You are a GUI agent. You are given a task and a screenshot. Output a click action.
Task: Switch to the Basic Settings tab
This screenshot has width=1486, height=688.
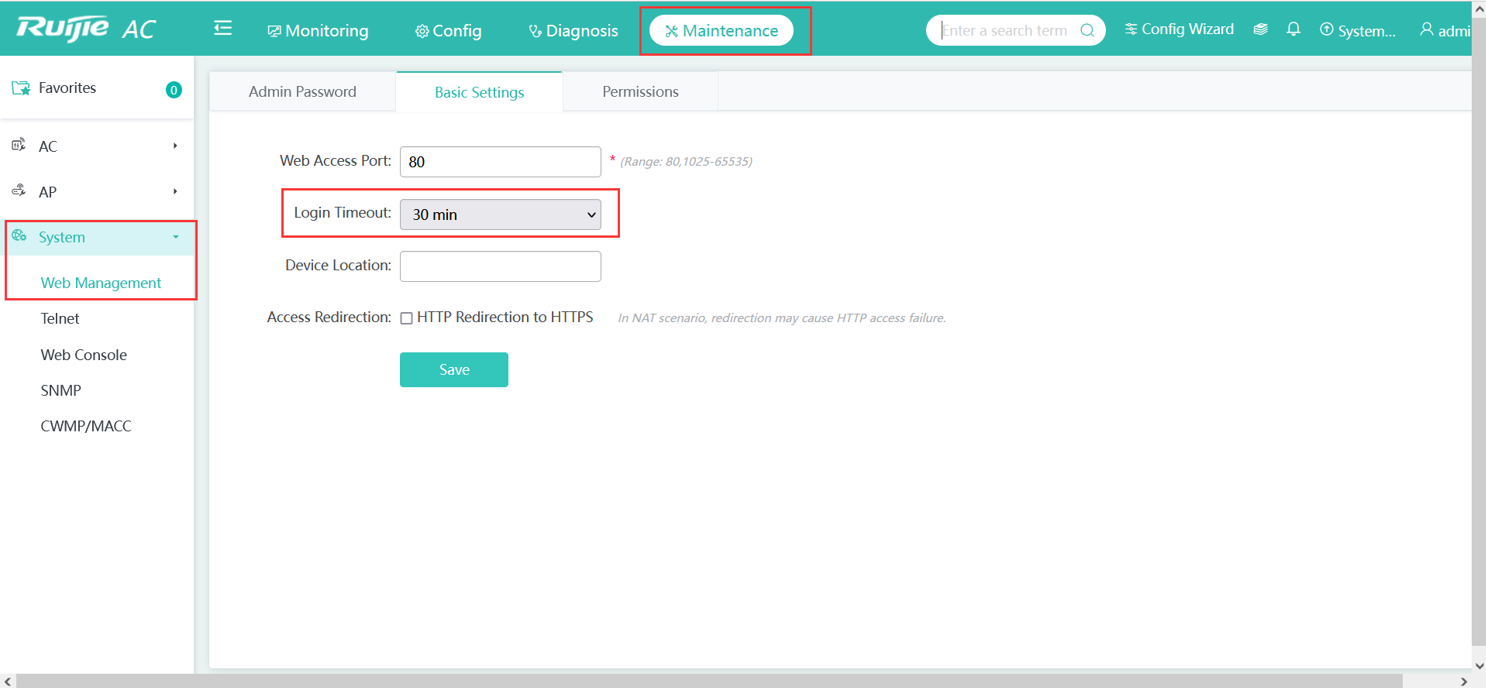click(x=479, y=91)
